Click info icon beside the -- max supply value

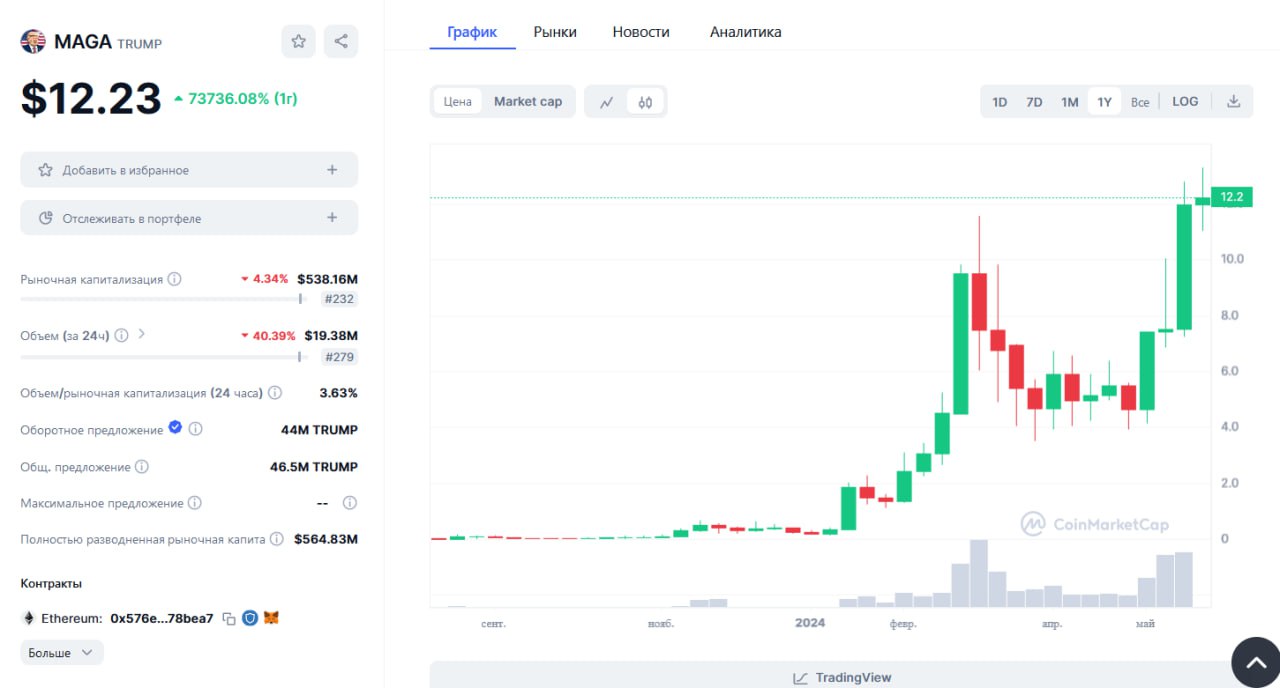tap(350, 503)
